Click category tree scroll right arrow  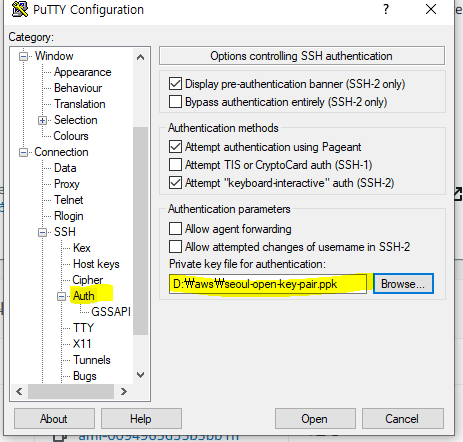pos(124,391)
